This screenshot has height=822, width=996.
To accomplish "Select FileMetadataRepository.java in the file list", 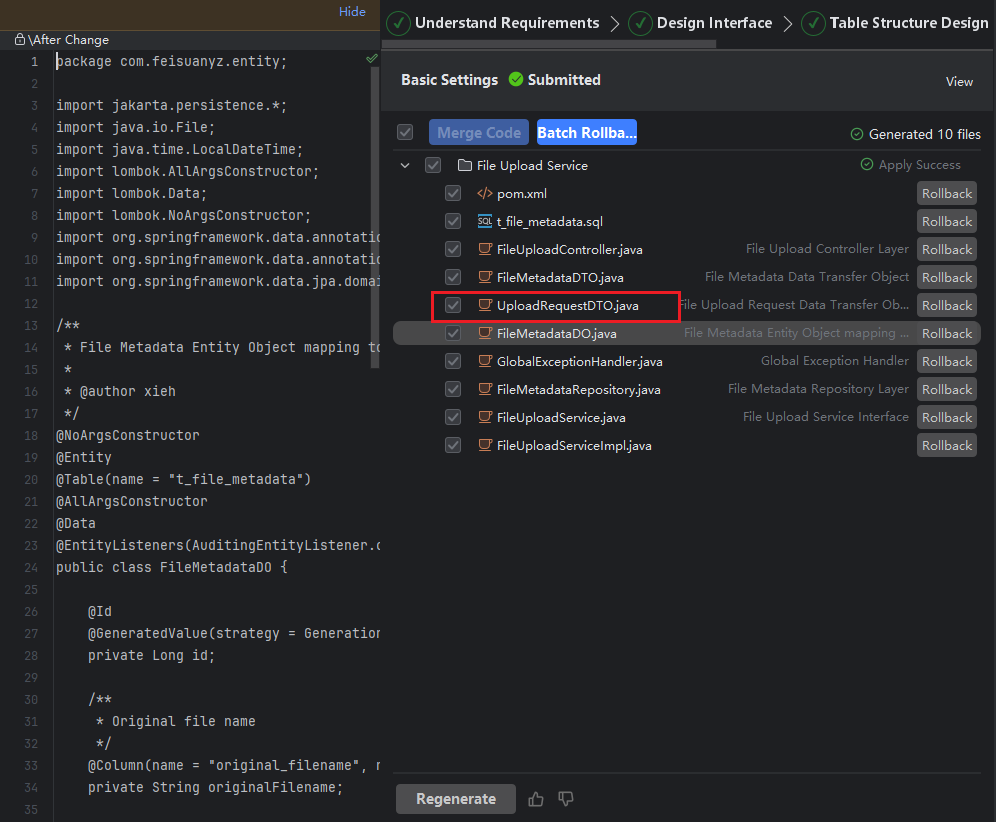I will pyautogui.click(x=578, y=390).
